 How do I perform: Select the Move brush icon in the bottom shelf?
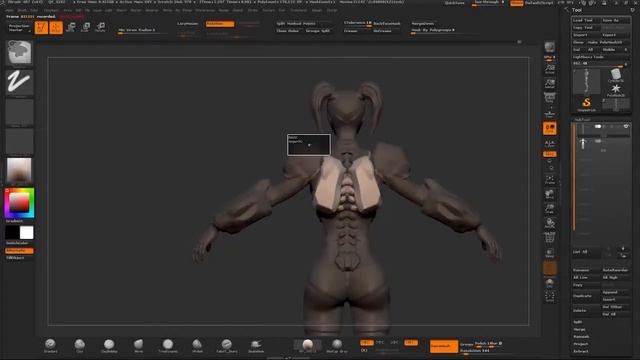pos(138,345)
